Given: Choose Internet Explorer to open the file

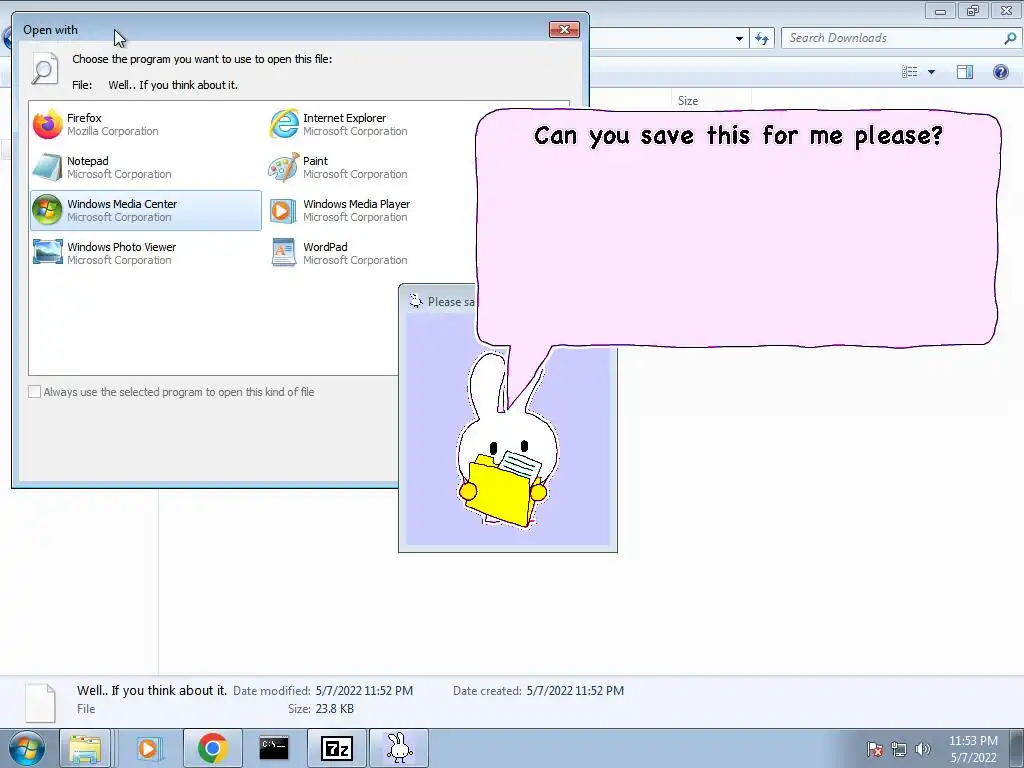Looking at the screenshot, I should [381, 124].
